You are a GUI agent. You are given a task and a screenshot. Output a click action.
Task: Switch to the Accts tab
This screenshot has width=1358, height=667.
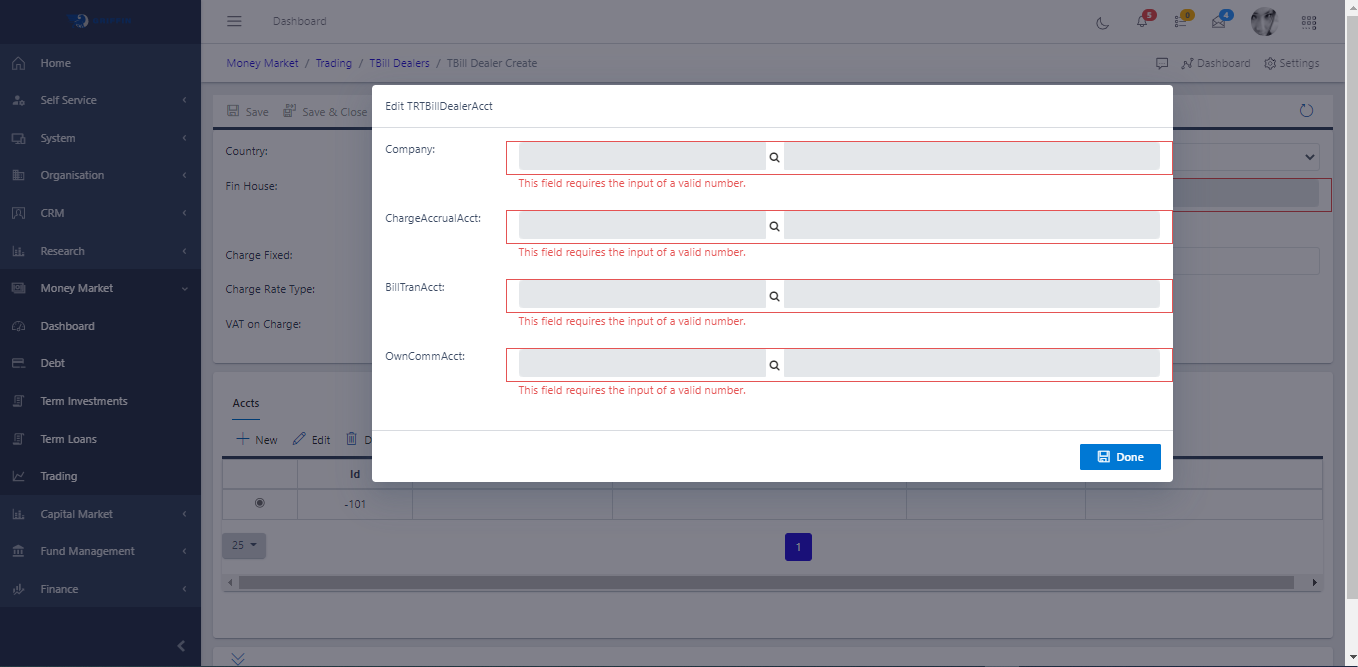[x=246, y=403]
